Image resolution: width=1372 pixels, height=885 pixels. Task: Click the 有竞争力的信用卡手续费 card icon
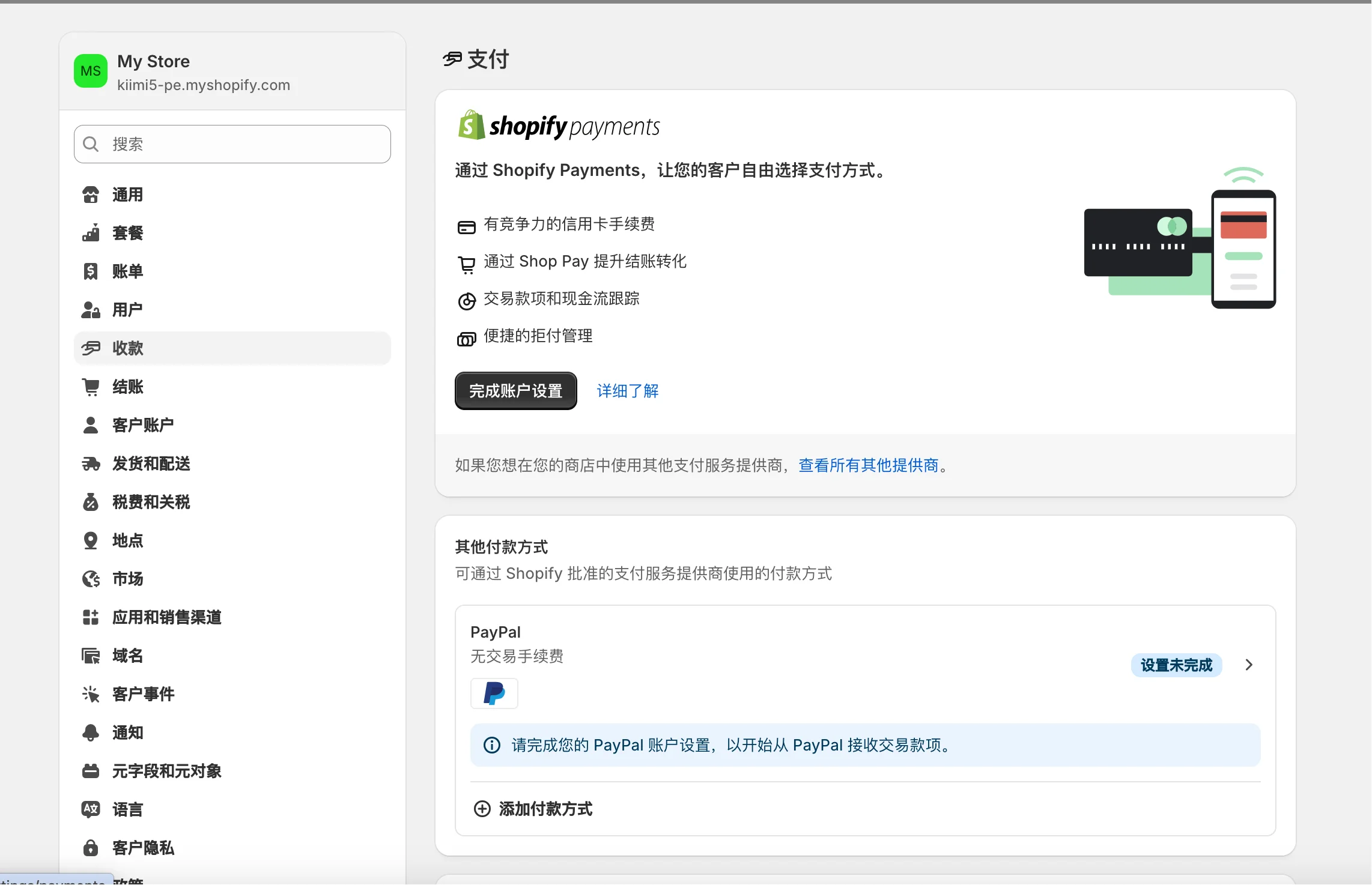click(467, 227)
